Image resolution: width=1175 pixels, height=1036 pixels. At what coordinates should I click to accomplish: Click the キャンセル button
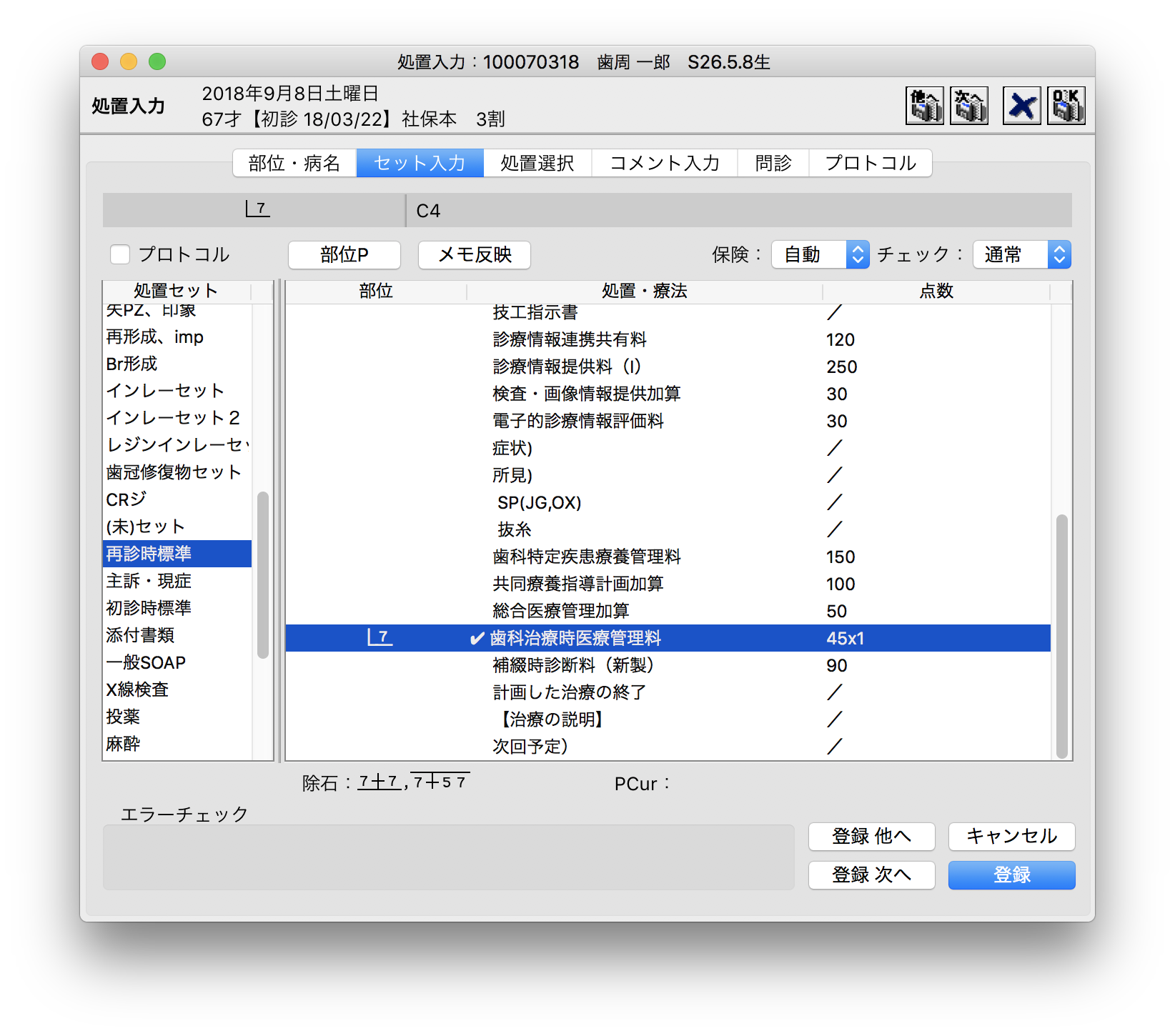(1011, 837)
